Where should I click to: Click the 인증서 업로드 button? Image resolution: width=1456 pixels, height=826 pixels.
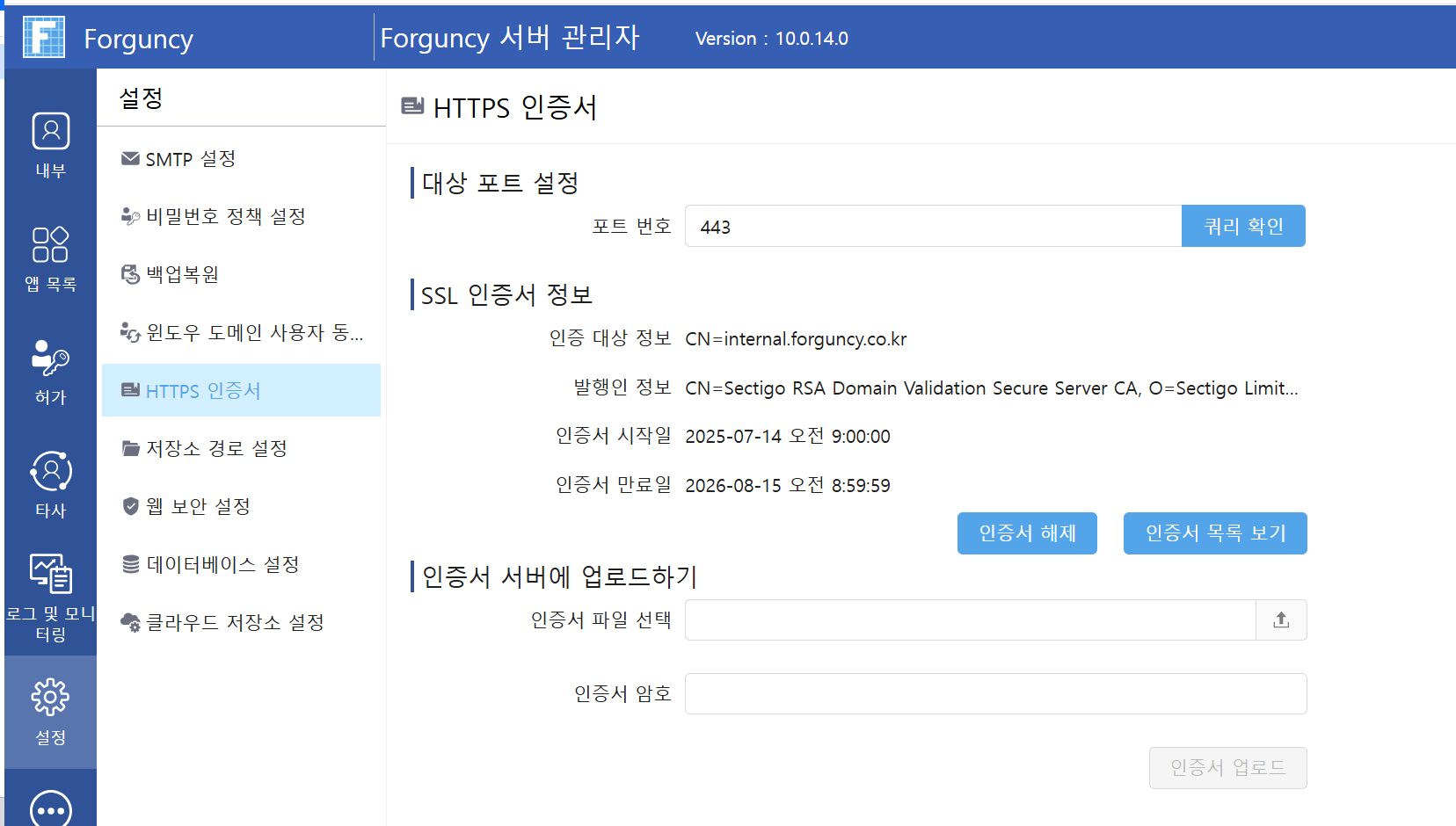(x=1227, y=768)
